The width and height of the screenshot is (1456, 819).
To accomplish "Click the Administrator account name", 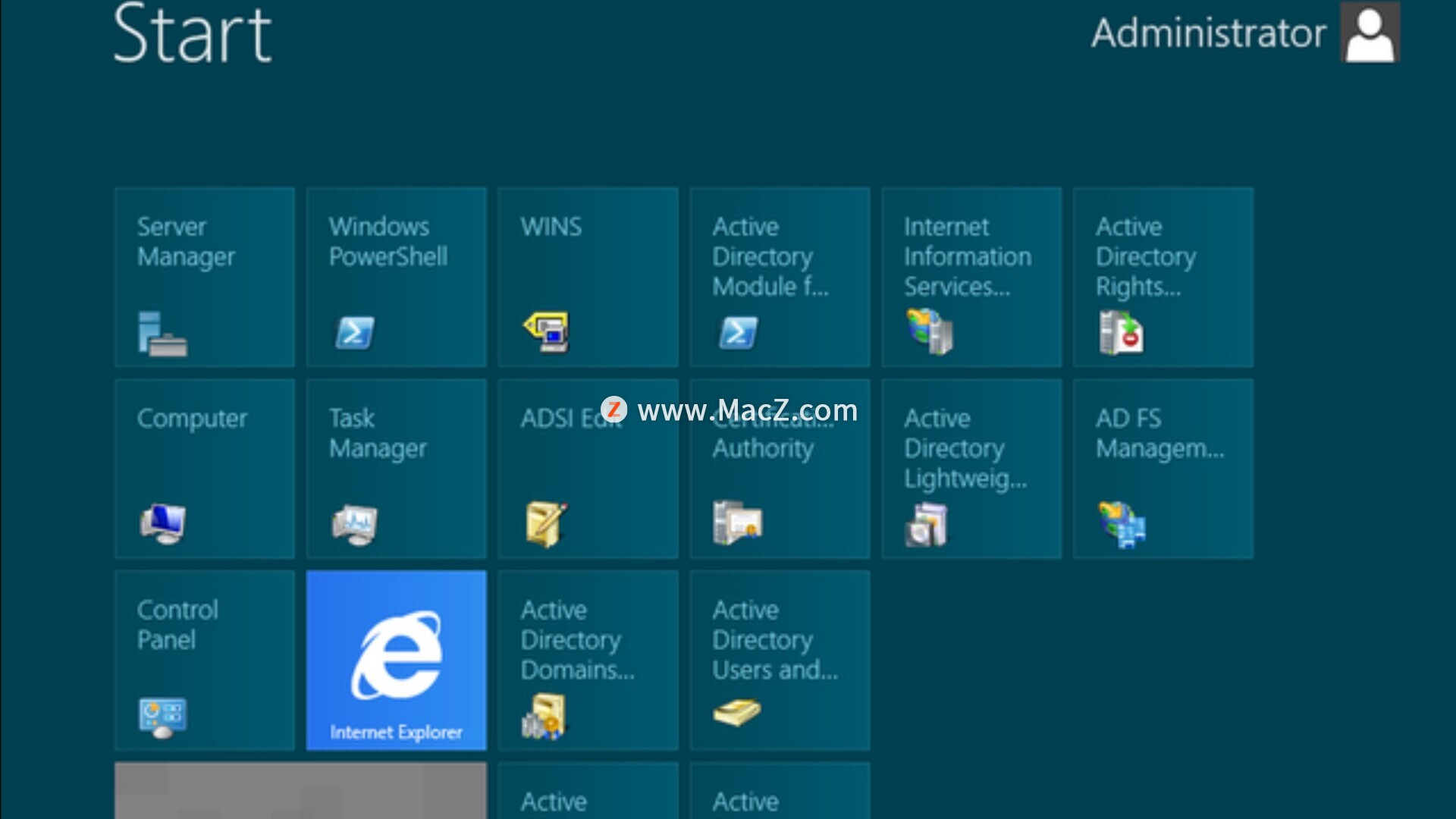I will point(1208,33).
